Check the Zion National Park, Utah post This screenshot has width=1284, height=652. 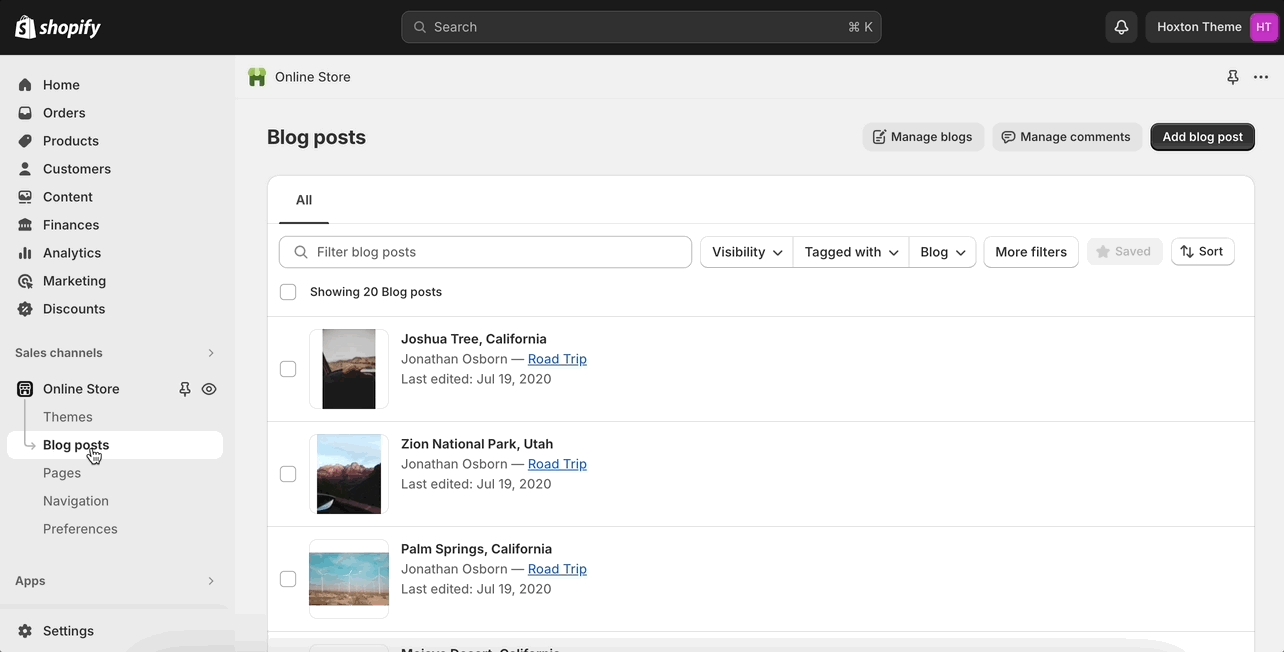tap(288, 474)
